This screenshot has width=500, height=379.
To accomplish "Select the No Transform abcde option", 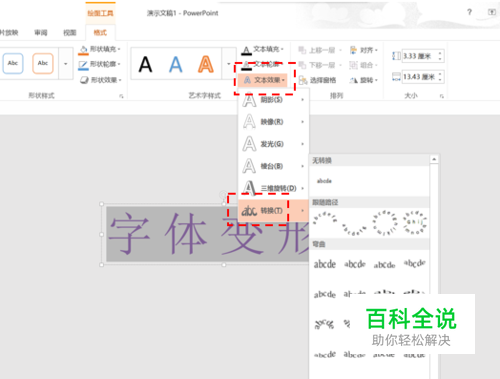I will [x=324, y=181].
